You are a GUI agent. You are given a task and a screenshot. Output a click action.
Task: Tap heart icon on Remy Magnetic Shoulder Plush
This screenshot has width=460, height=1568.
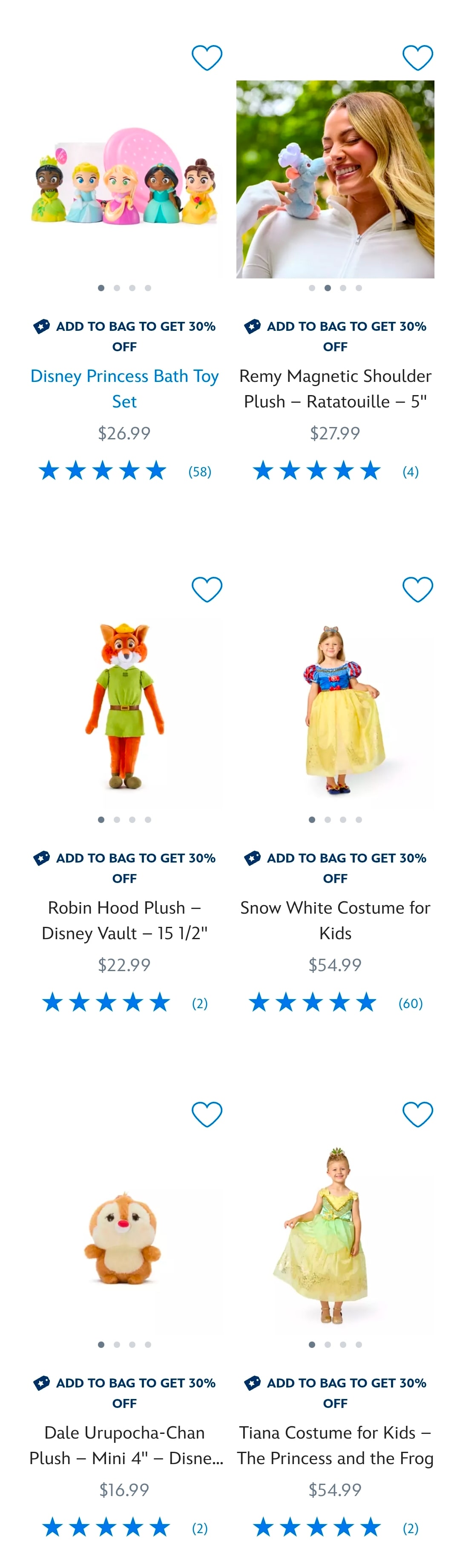point(417,58)
